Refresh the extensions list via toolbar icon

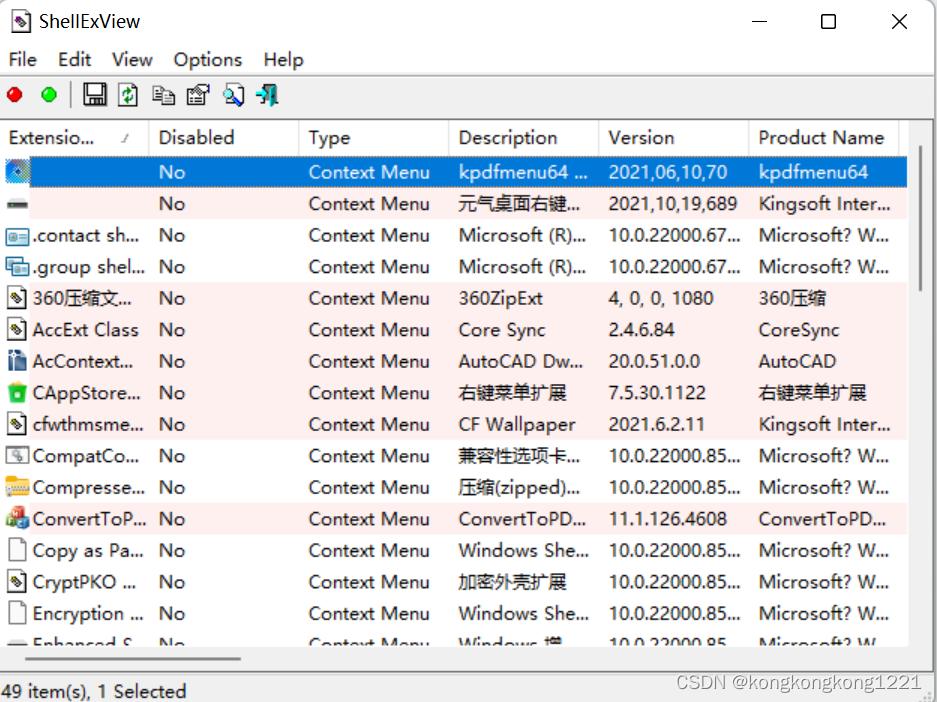tap(128, 95)
